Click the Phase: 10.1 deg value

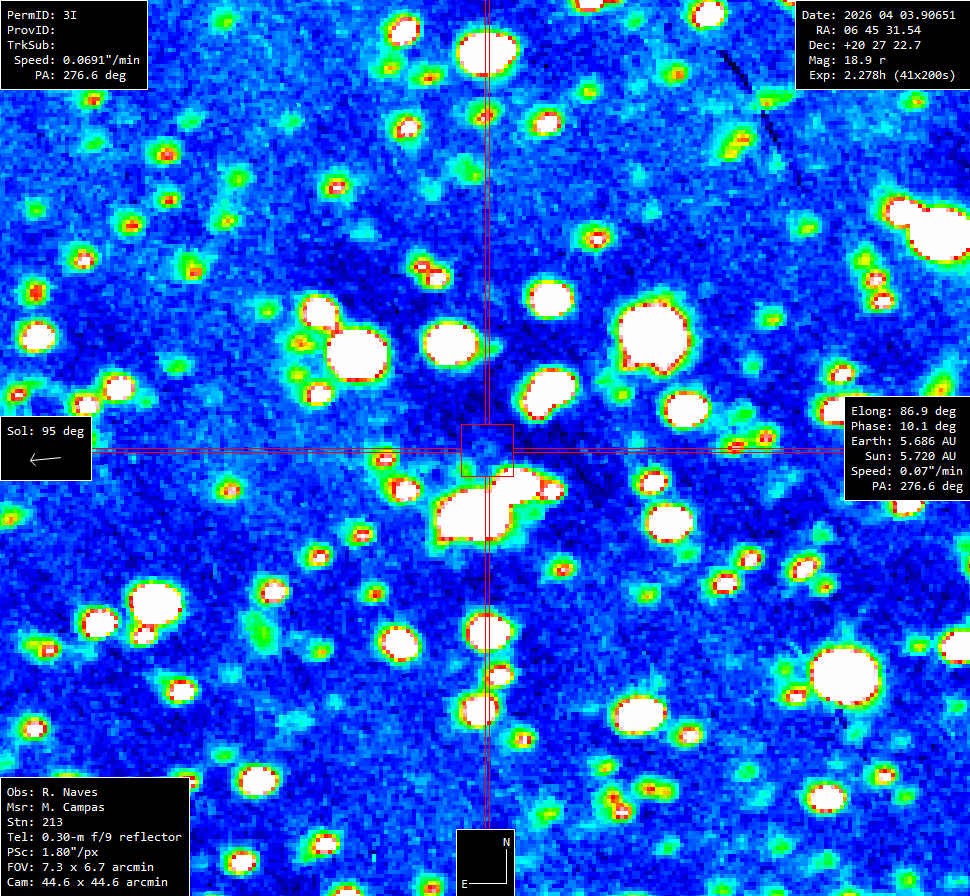click(903, 426)
